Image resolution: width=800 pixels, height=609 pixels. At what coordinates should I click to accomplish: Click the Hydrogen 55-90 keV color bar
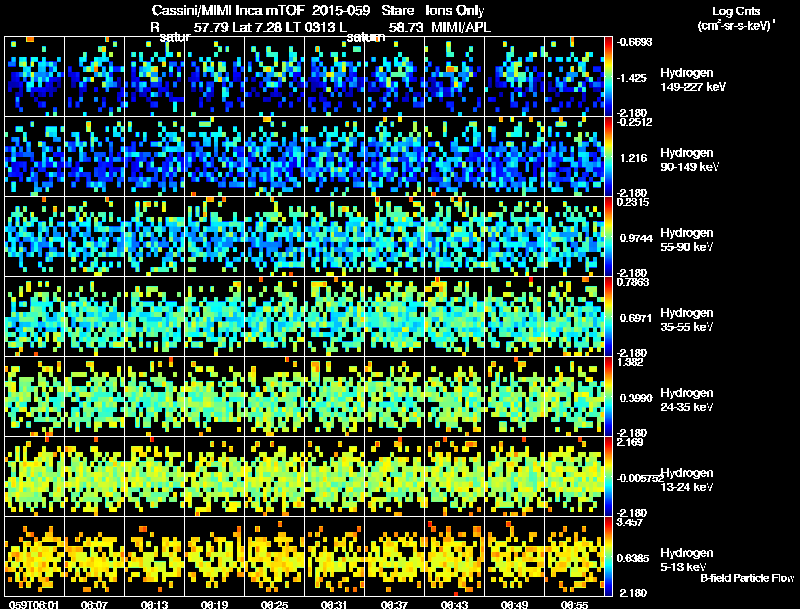point(608,237)
